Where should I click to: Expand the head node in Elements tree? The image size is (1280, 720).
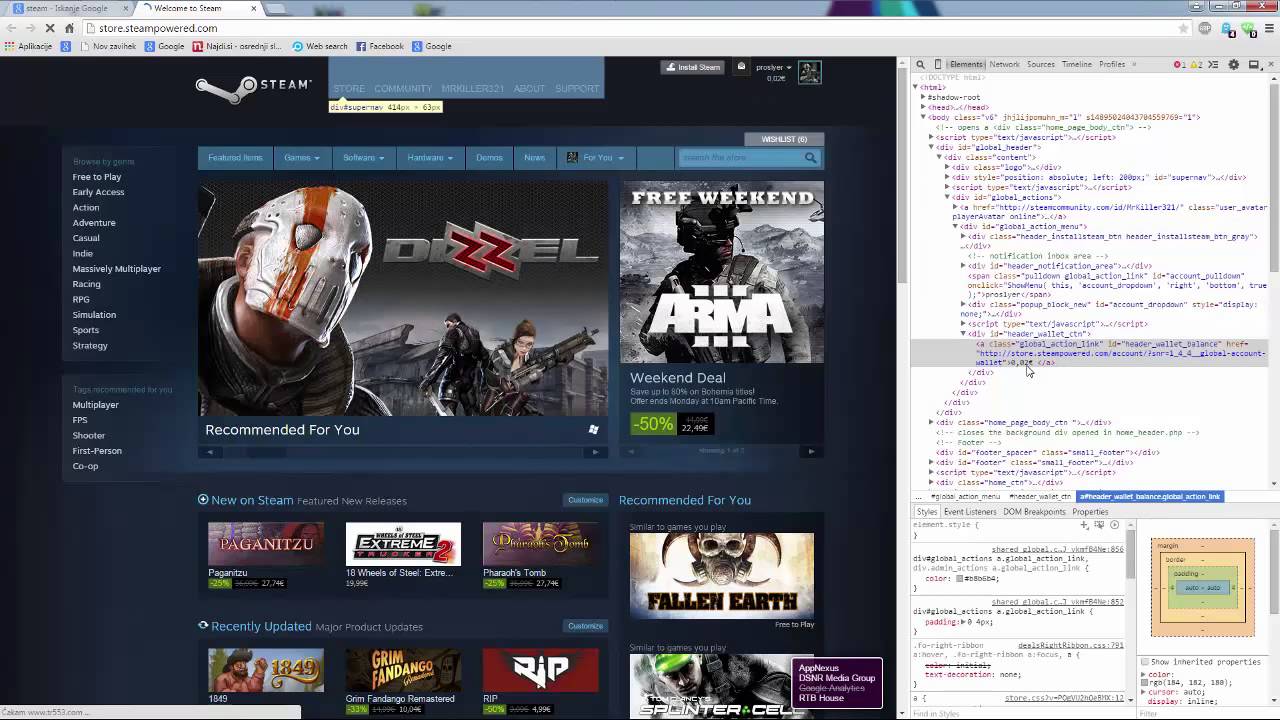tap(923, 107)
